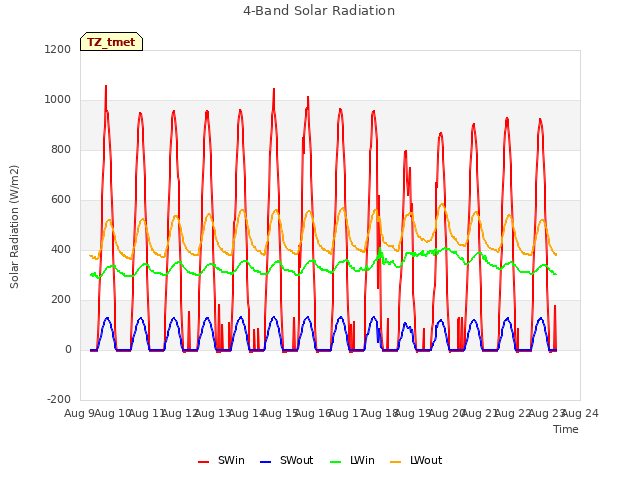This screenshot has height=480, width=640.
Task: Toggle the LWin legend entry
Action: pyautogui.click(x=352, y=460)
